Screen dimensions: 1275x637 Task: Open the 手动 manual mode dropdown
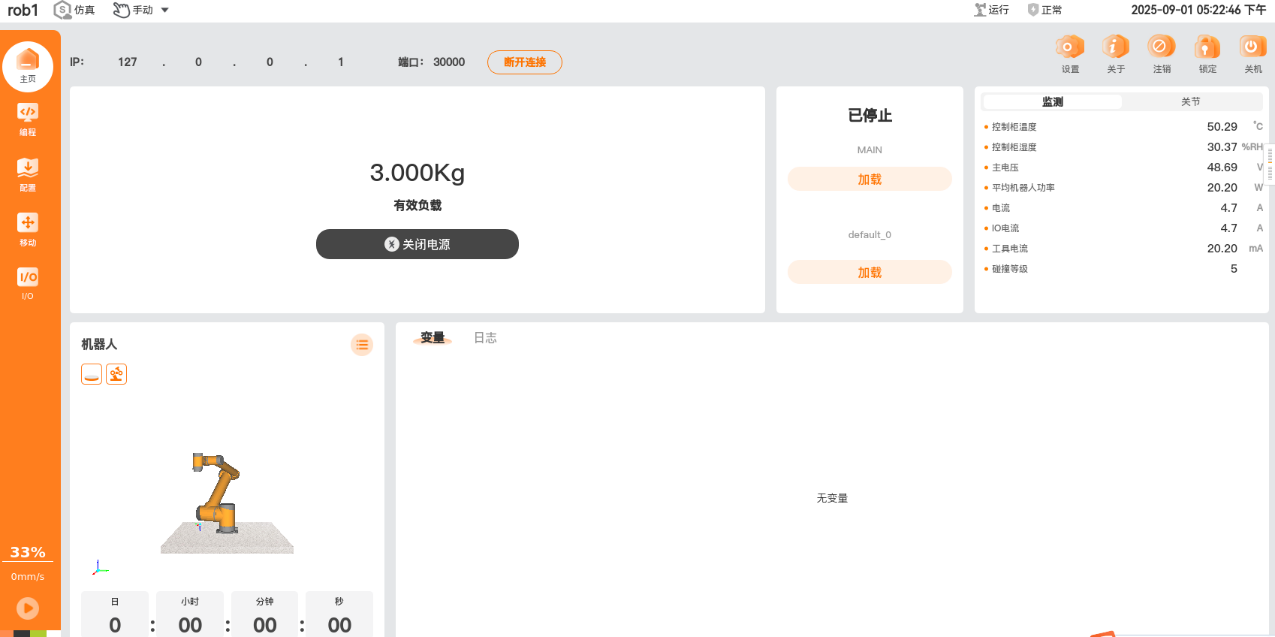click(140, 10)
